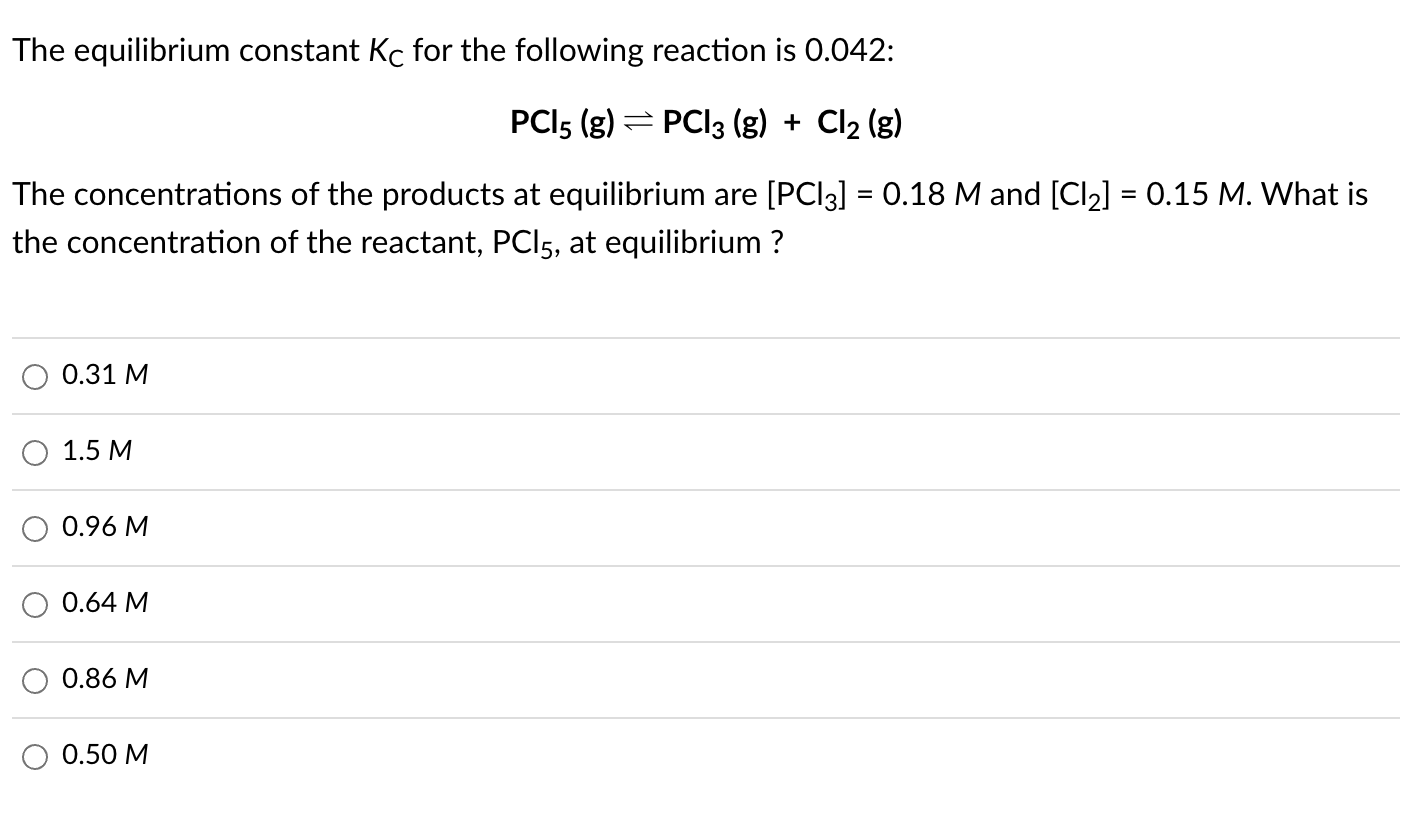Click the radio circle beside 0.64 M
The image size is (1424, 817).
tap(35, 604)
